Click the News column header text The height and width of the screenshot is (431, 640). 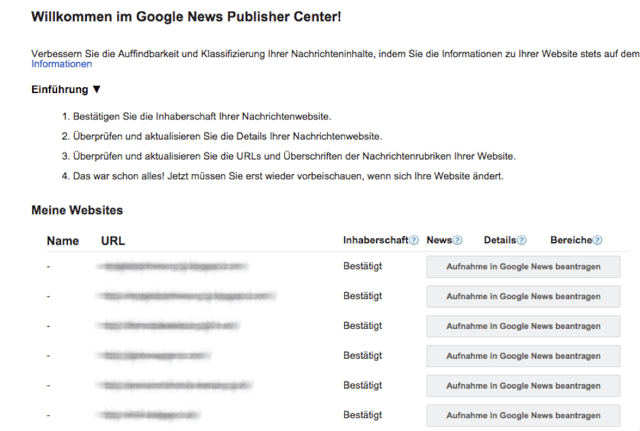coord(439,240)
